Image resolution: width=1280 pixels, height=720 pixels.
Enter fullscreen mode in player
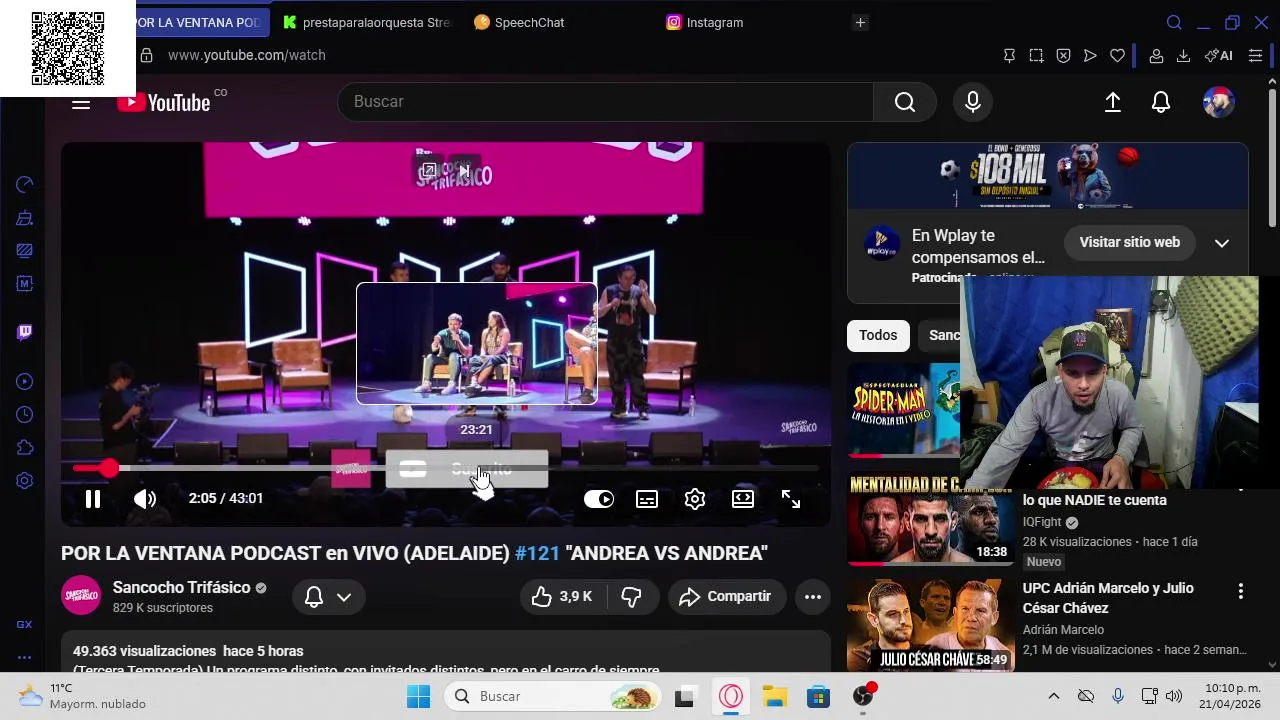(x=791, y=499)
